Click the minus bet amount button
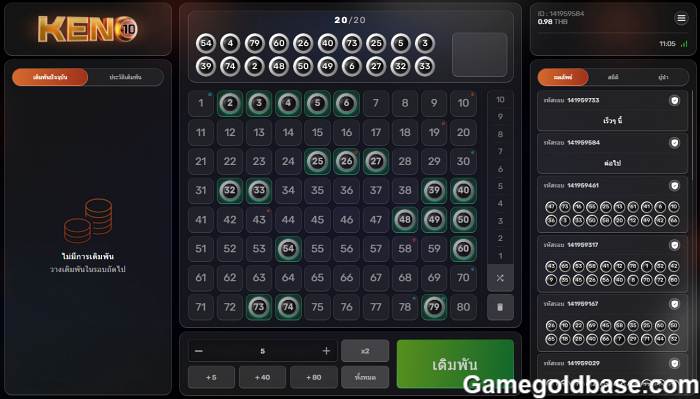This screenshot has height=399, width=700. pos(199,351)
